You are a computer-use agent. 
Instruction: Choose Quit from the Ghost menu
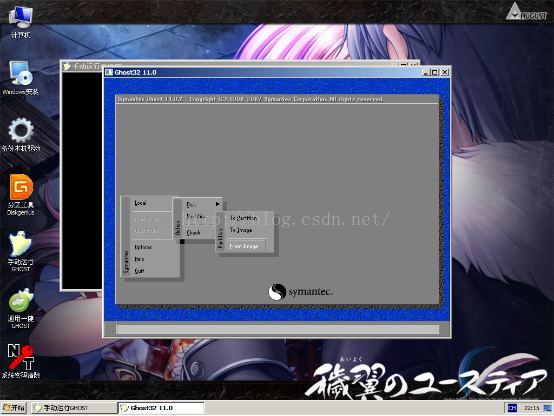click(x=139, y=271)
